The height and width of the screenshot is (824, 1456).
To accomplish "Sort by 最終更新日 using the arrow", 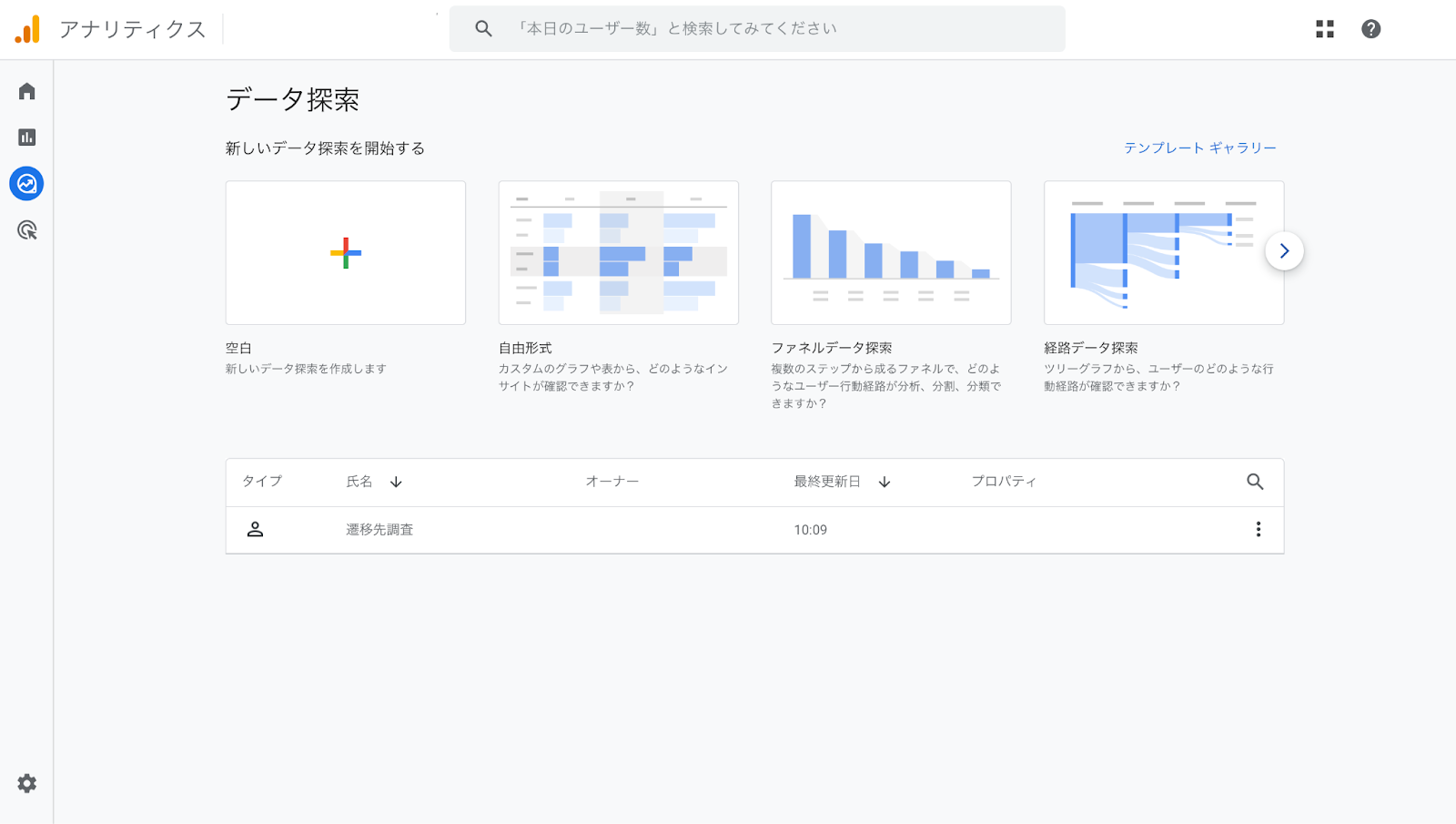I will [885, 482].
